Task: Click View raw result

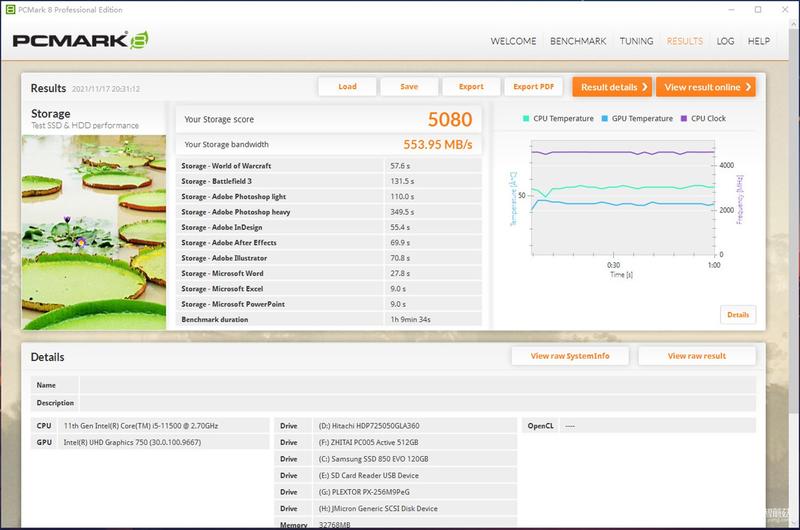Action: click(x=696, y=356)
